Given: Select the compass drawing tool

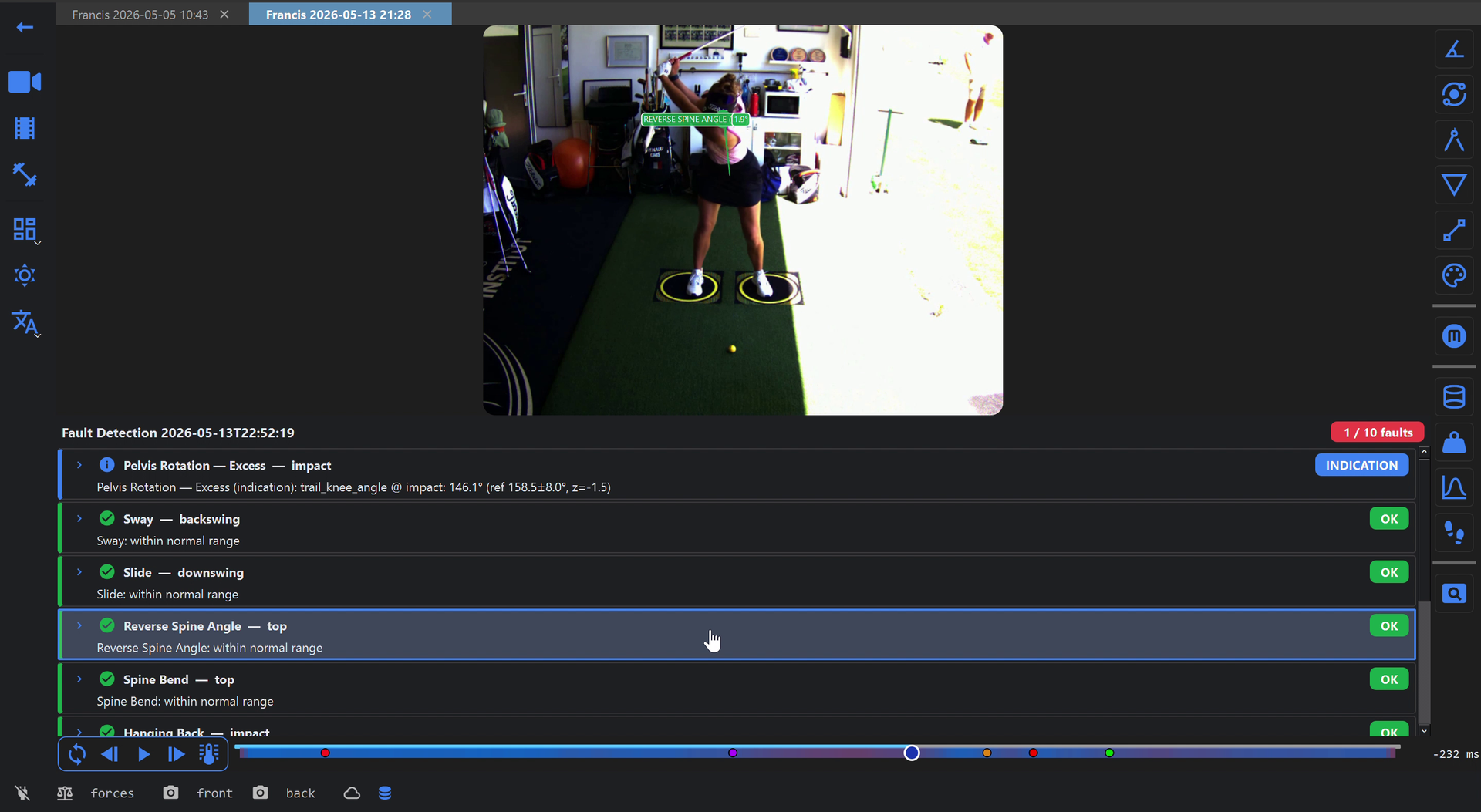Looking at the screenshot, I should (1454, 140).
